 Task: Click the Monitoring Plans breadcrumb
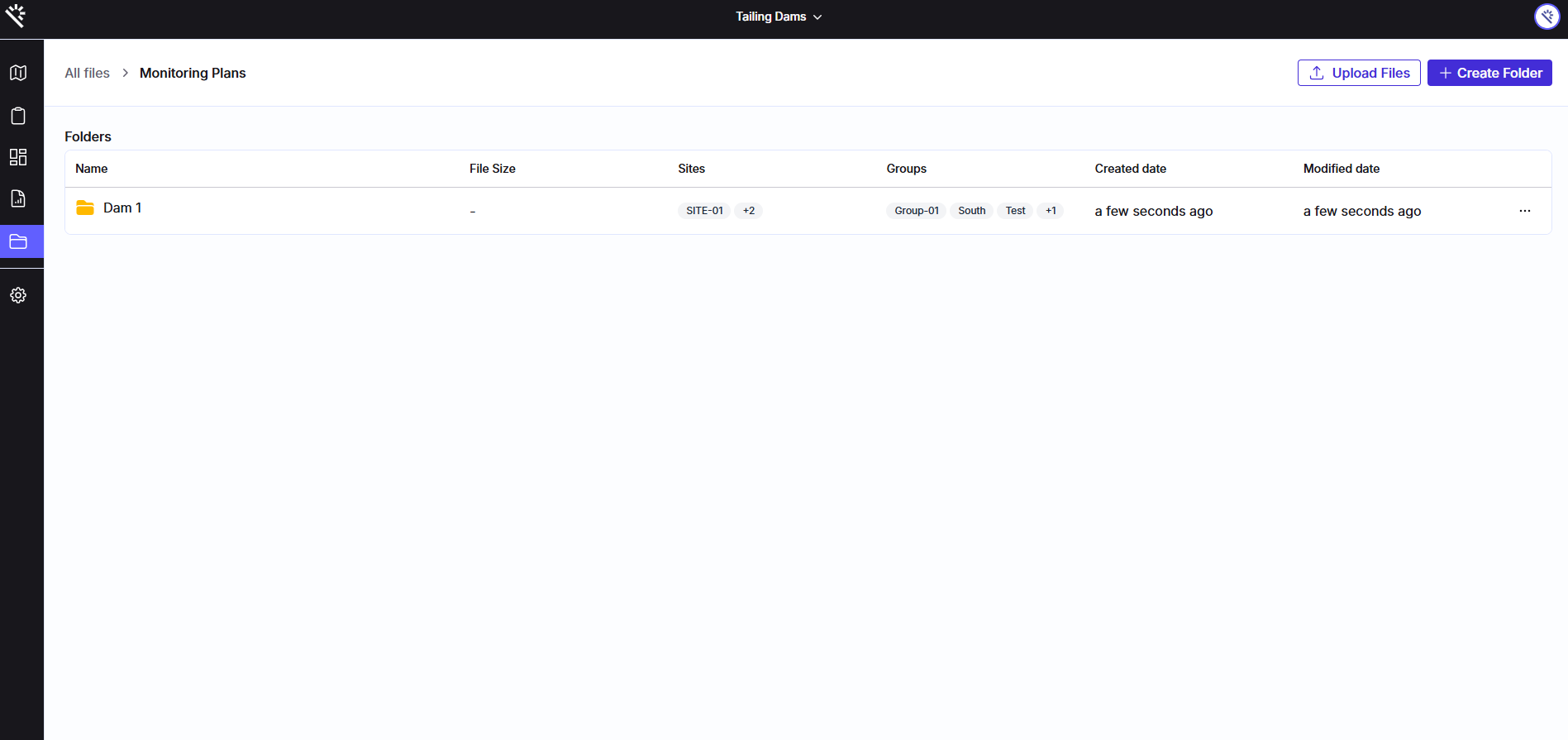pyautogui.click(x=193, y=73)
